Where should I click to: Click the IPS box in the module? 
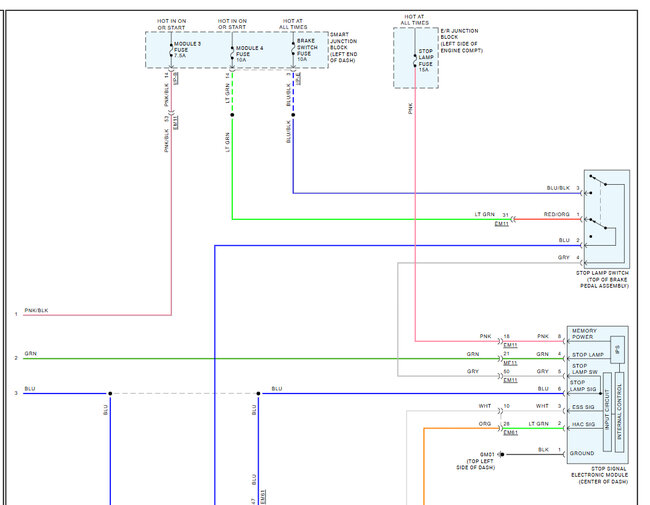click(617, 350)
